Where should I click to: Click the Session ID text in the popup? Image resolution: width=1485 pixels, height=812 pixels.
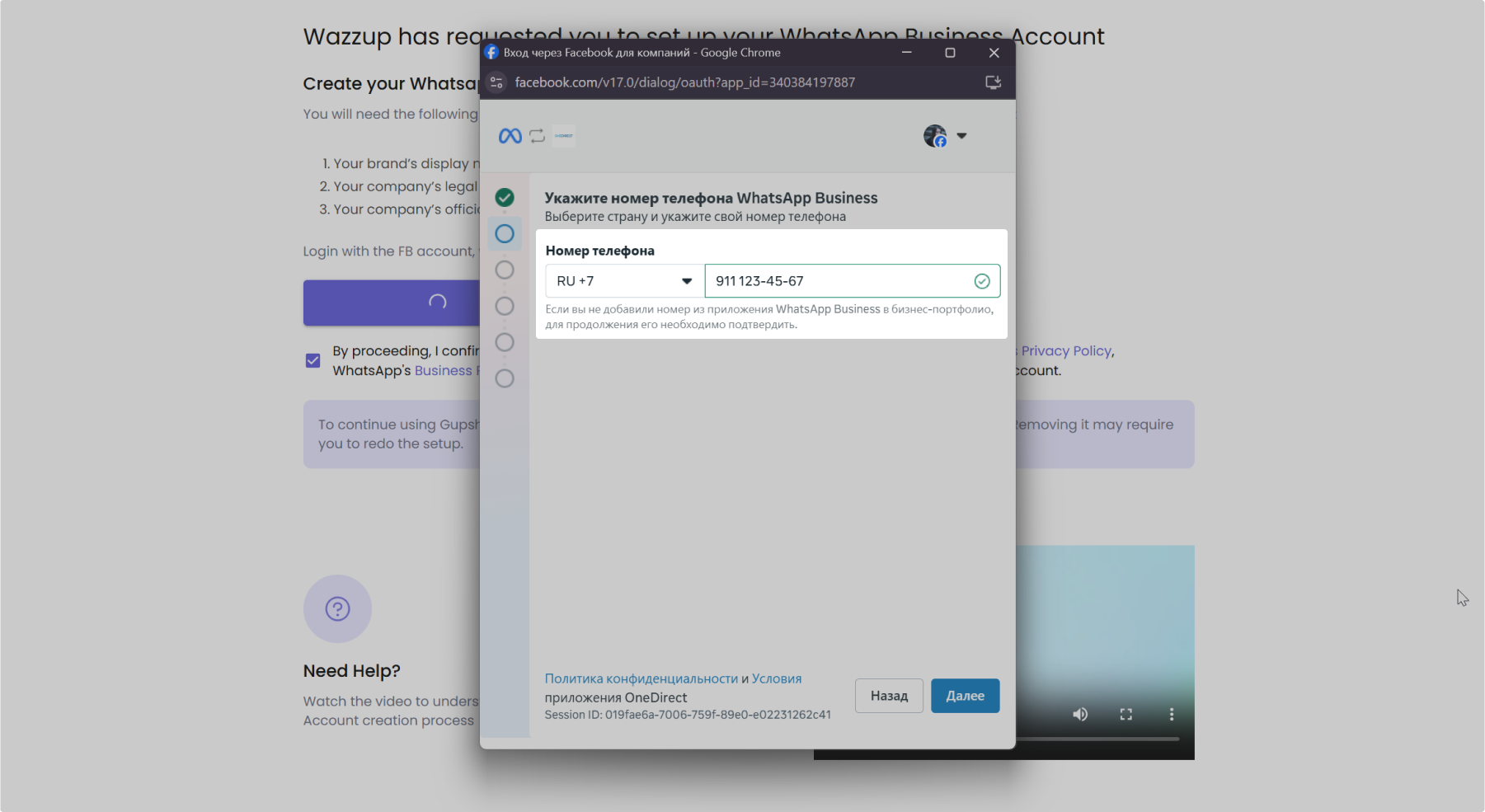[688, 715]
